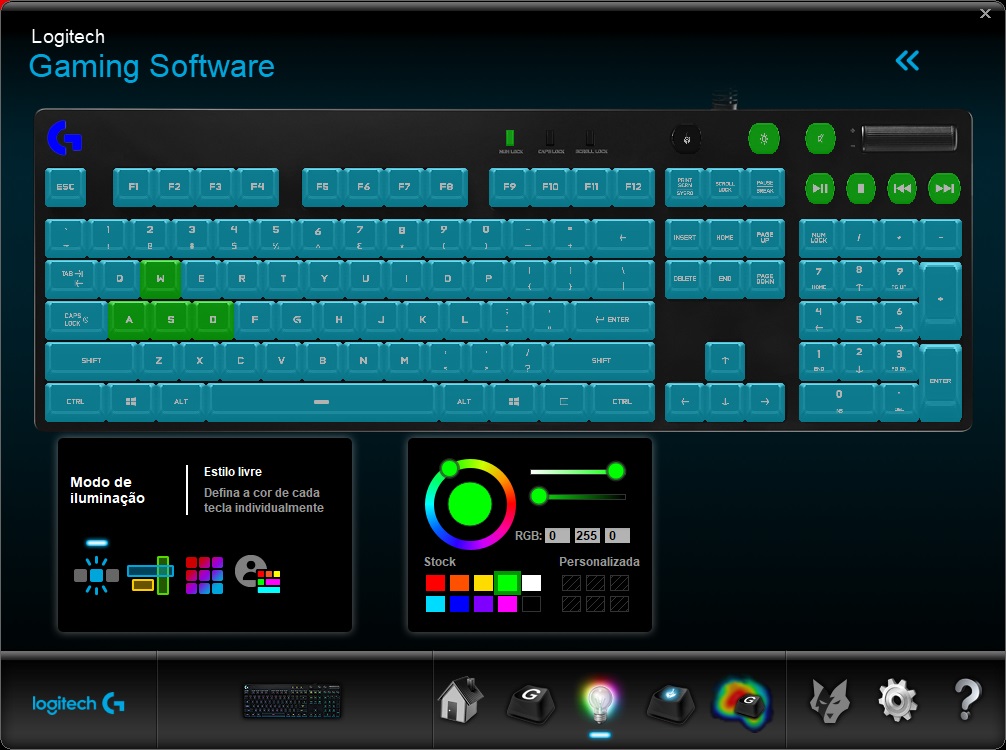1006x750 pixels.
Task: Pick the blue stock color swatch
Action: coord(459,604)
